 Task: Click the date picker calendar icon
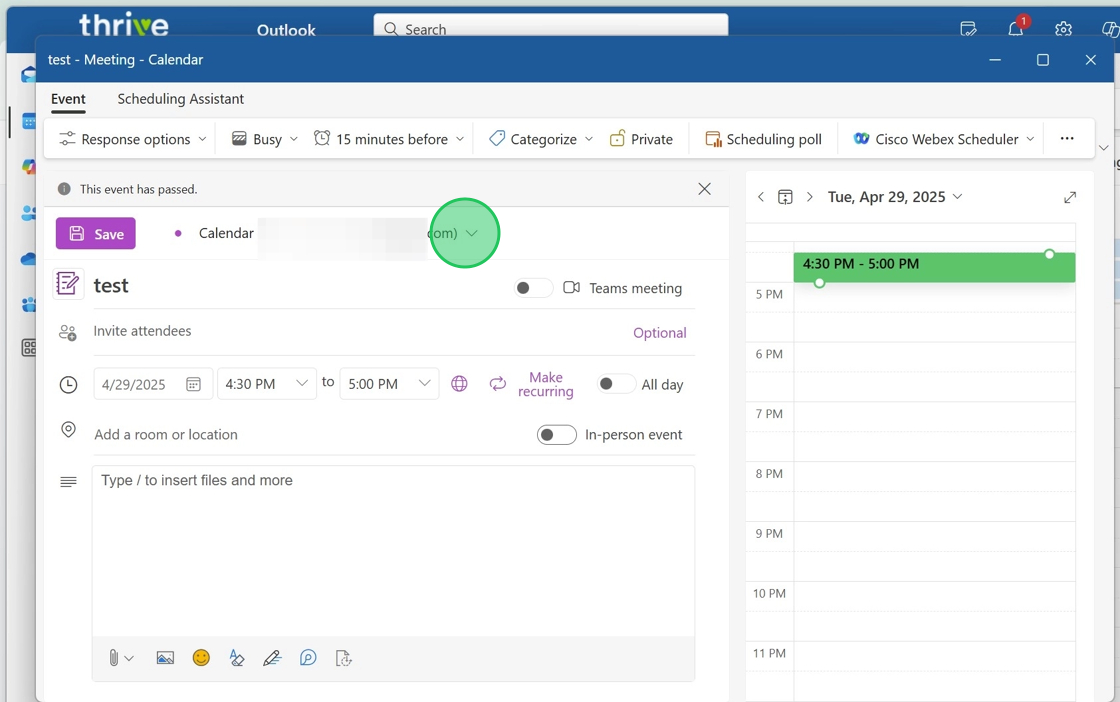(x=193, y=384)
